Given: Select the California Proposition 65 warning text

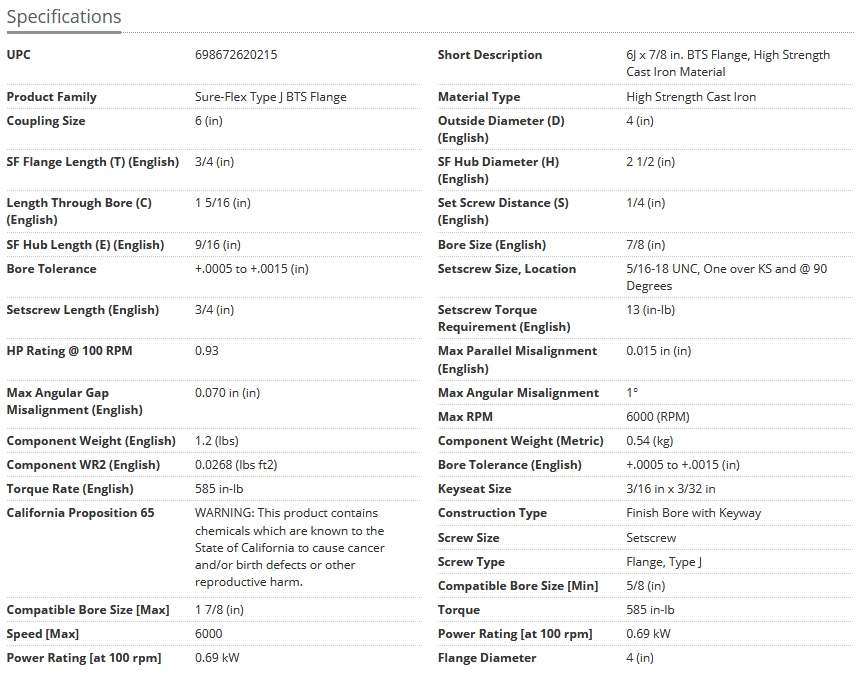Looking at the screenshot, I should (x=289, y=547).
